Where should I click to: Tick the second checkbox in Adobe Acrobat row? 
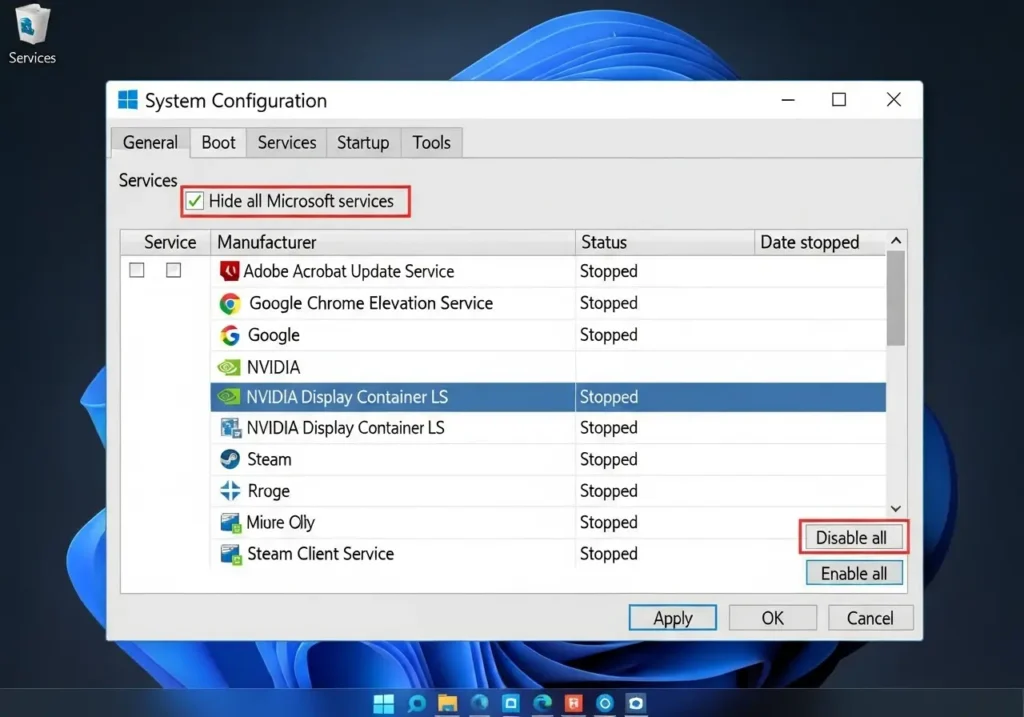click(173, 270)
